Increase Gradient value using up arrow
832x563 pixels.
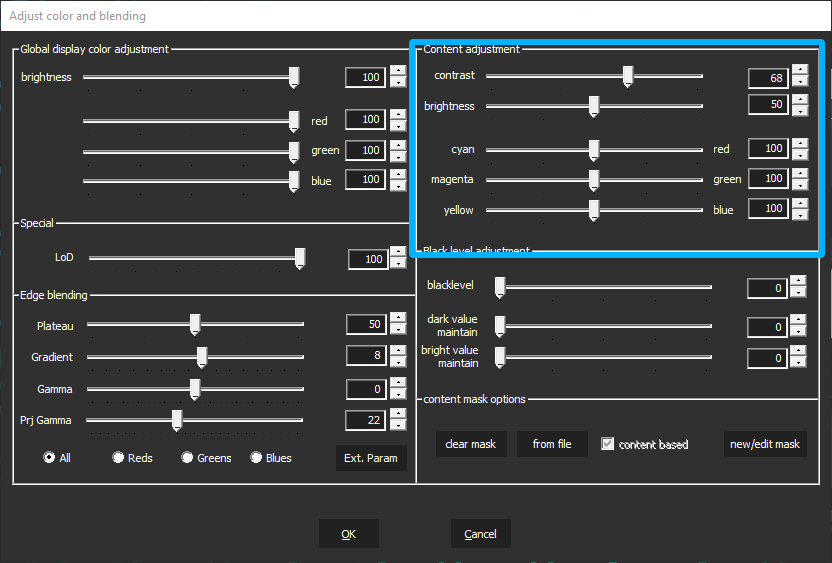click(x=398, y=350)
